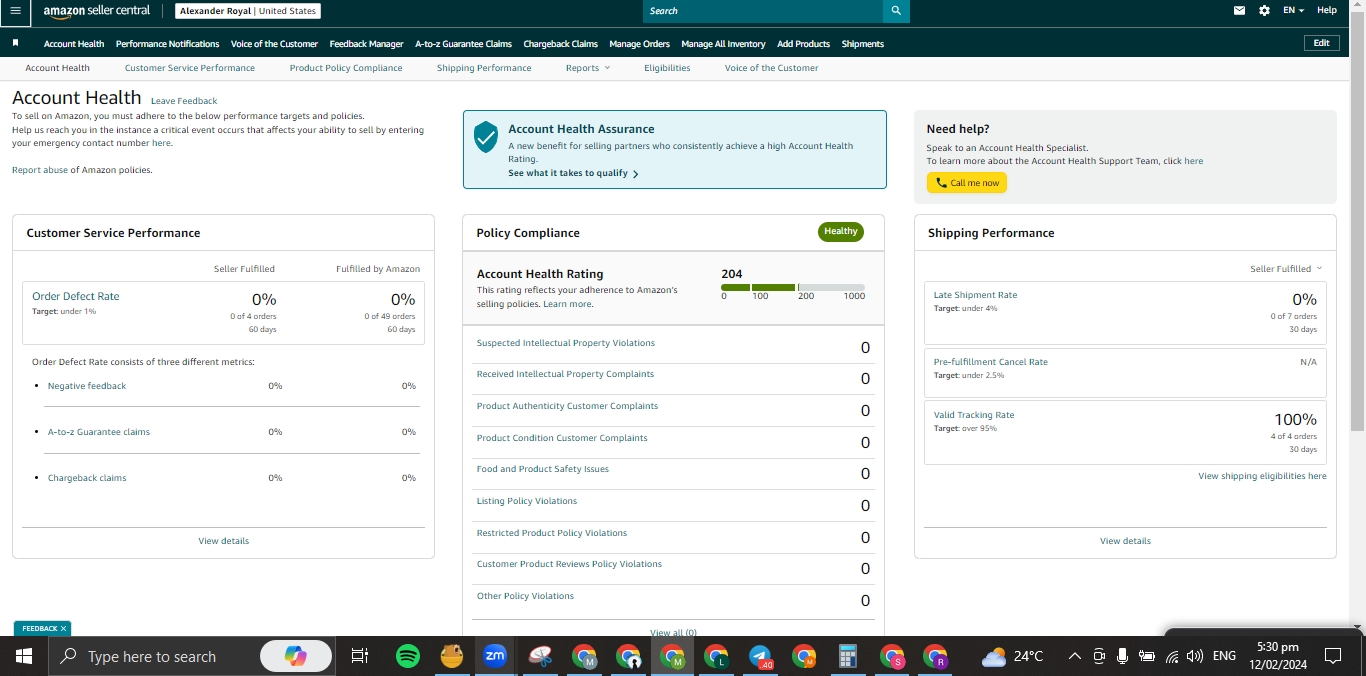This screenshot has width=1366, height=676.
Task: Click the Amazon Seller Central logo
Action: pyautogui.click(x=97, y=11)
